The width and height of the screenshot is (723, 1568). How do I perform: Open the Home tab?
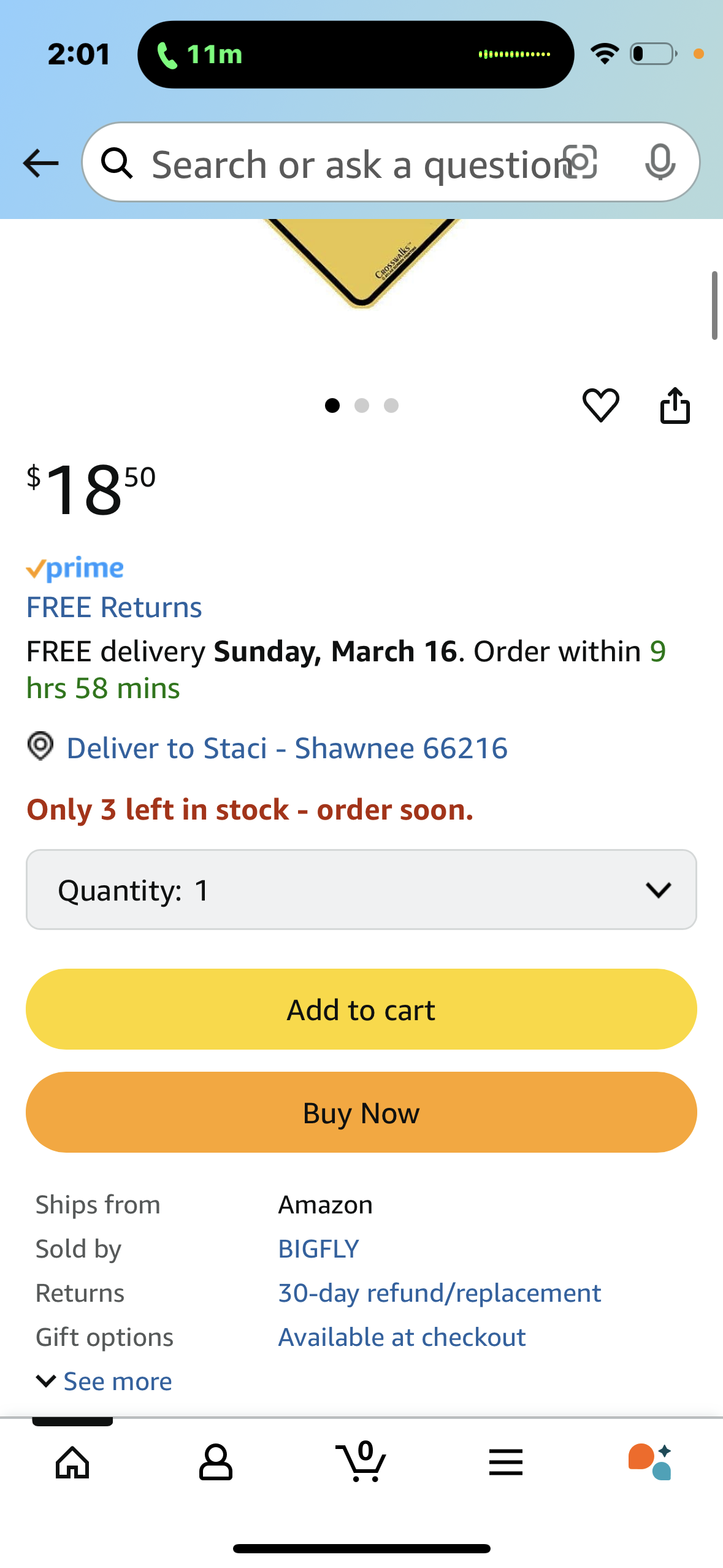(72, 1462)
